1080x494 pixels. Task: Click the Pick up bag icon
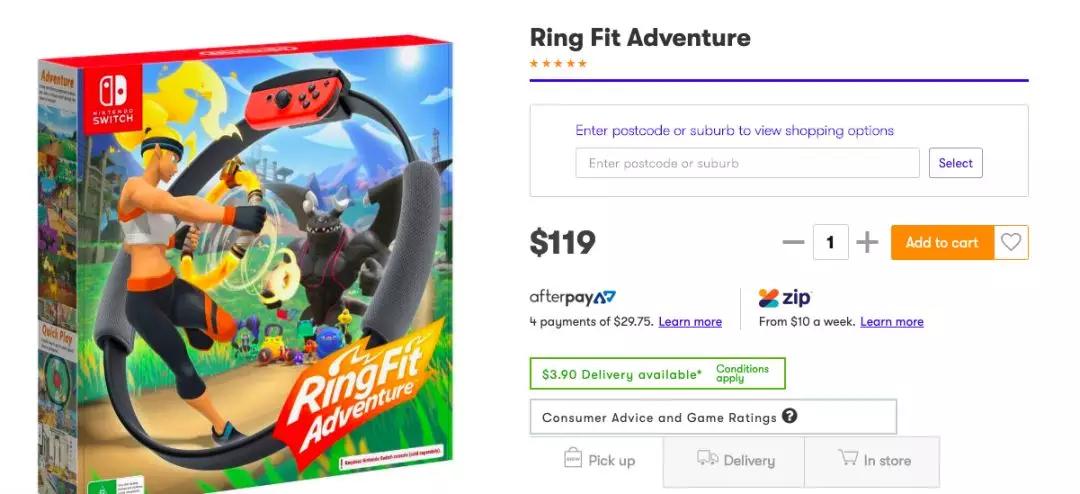coord(573,458)
